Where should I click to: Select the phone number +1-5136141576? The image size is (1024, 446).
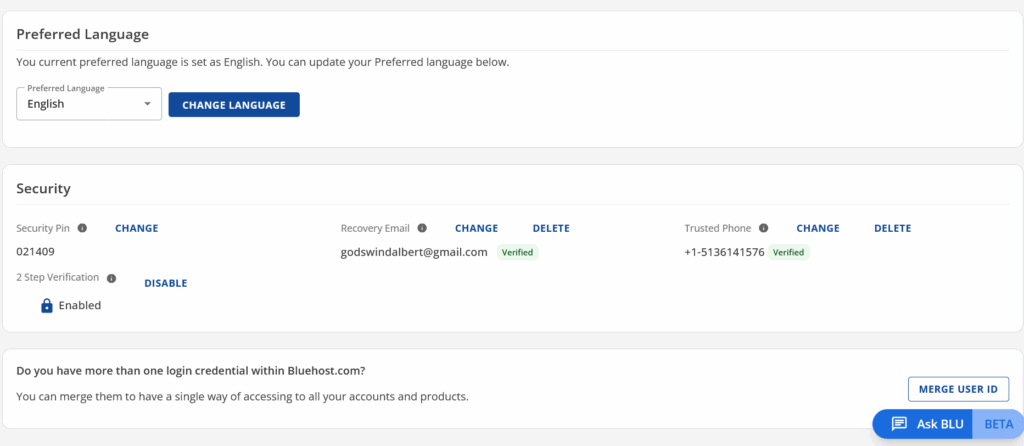[724, 252]
